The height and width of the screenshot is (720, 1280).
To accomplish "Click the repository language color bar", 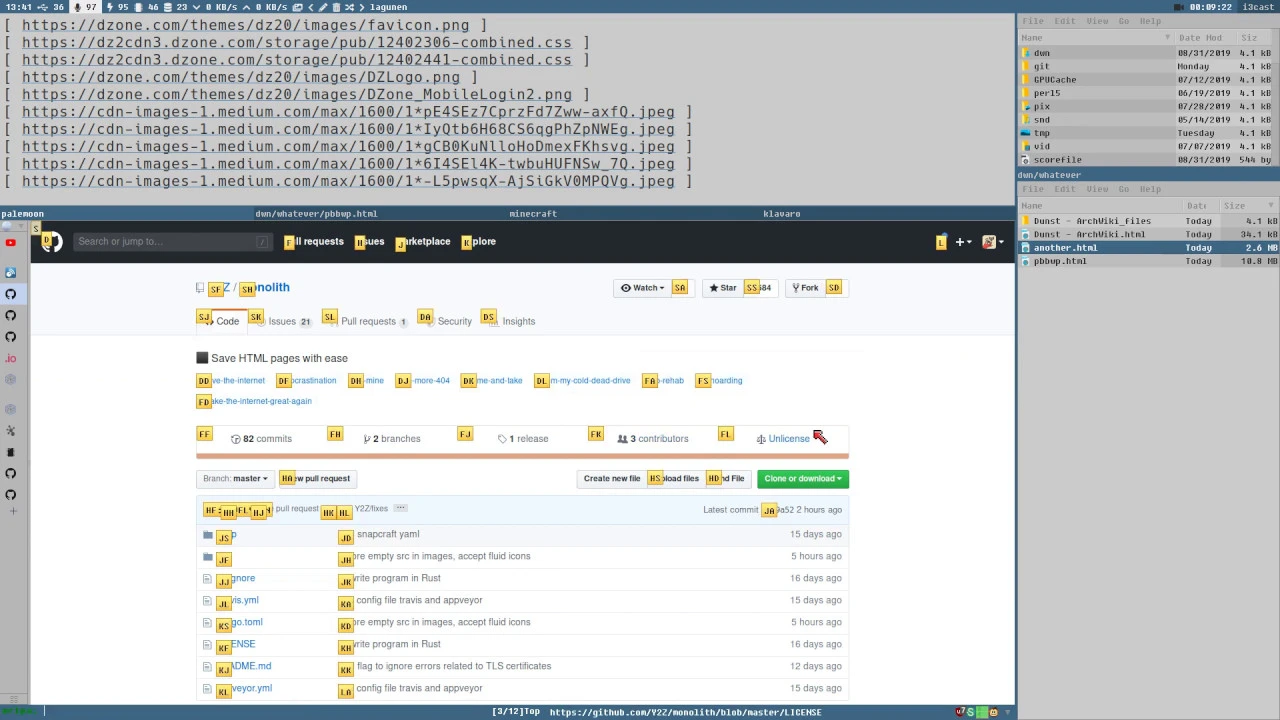I will (x=522, y=456).
